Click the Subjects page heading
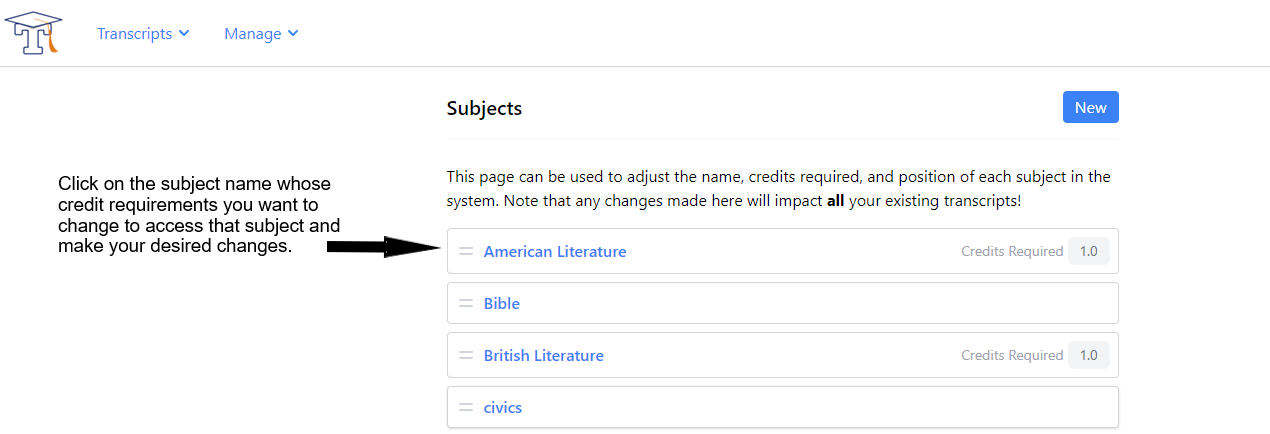 click(x=484, y=108)
